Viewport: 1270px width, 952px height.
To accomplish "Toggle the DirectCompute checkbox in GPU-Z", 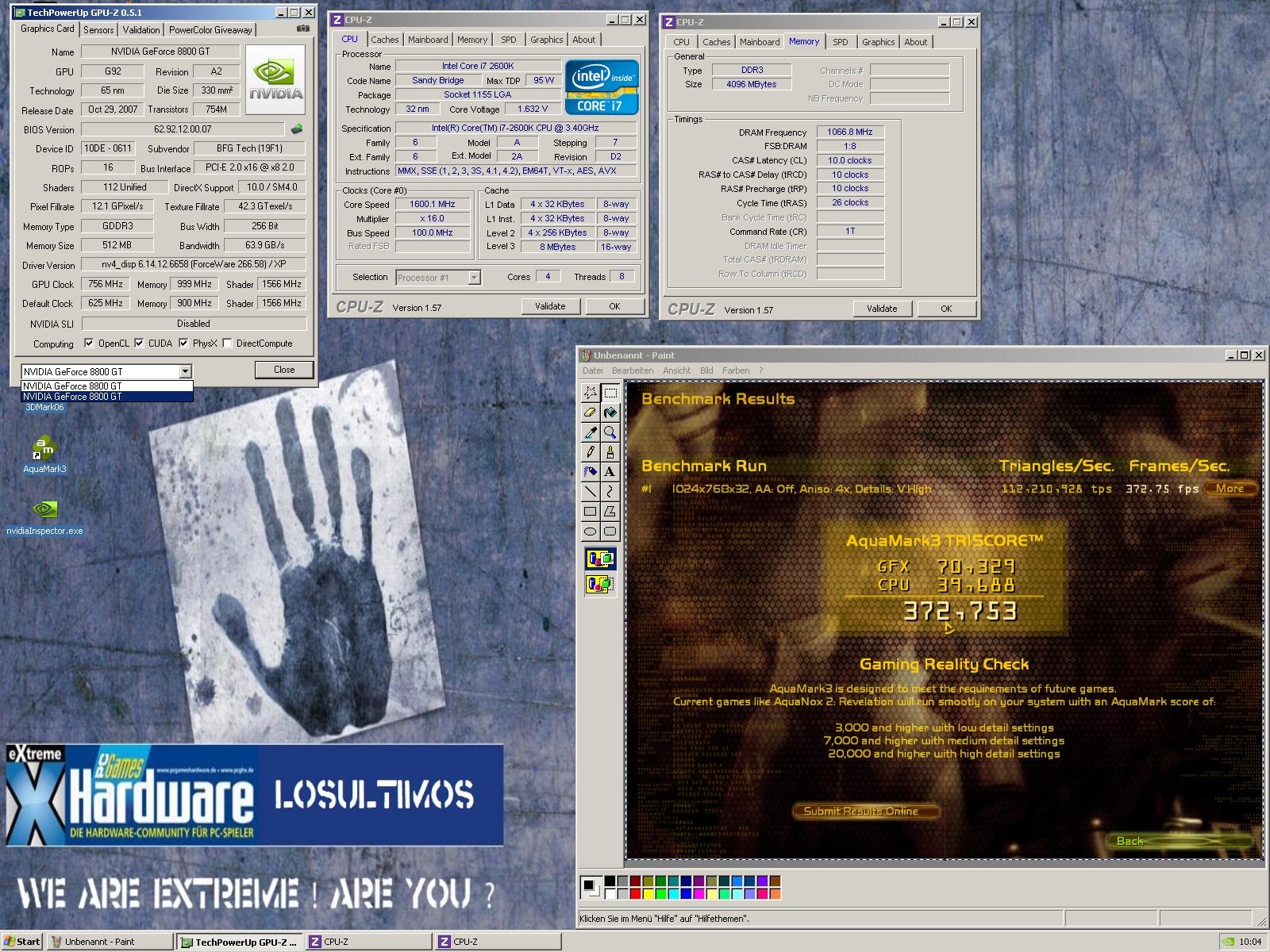I will coord(228,344).
